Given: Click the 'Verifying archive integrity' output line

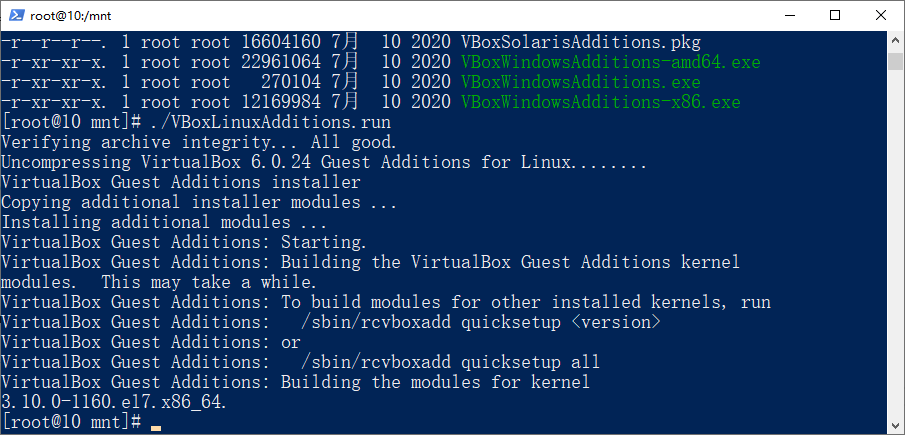Looking at the screenshot, I should pyautogui.click(x=199, y=142).
